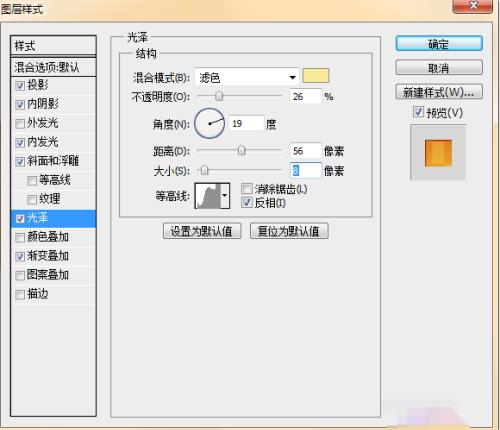This screenshot has height=430, width=500.
Task: Uncheck the 反相 invert checkbox
Action: tap(247, 202)
